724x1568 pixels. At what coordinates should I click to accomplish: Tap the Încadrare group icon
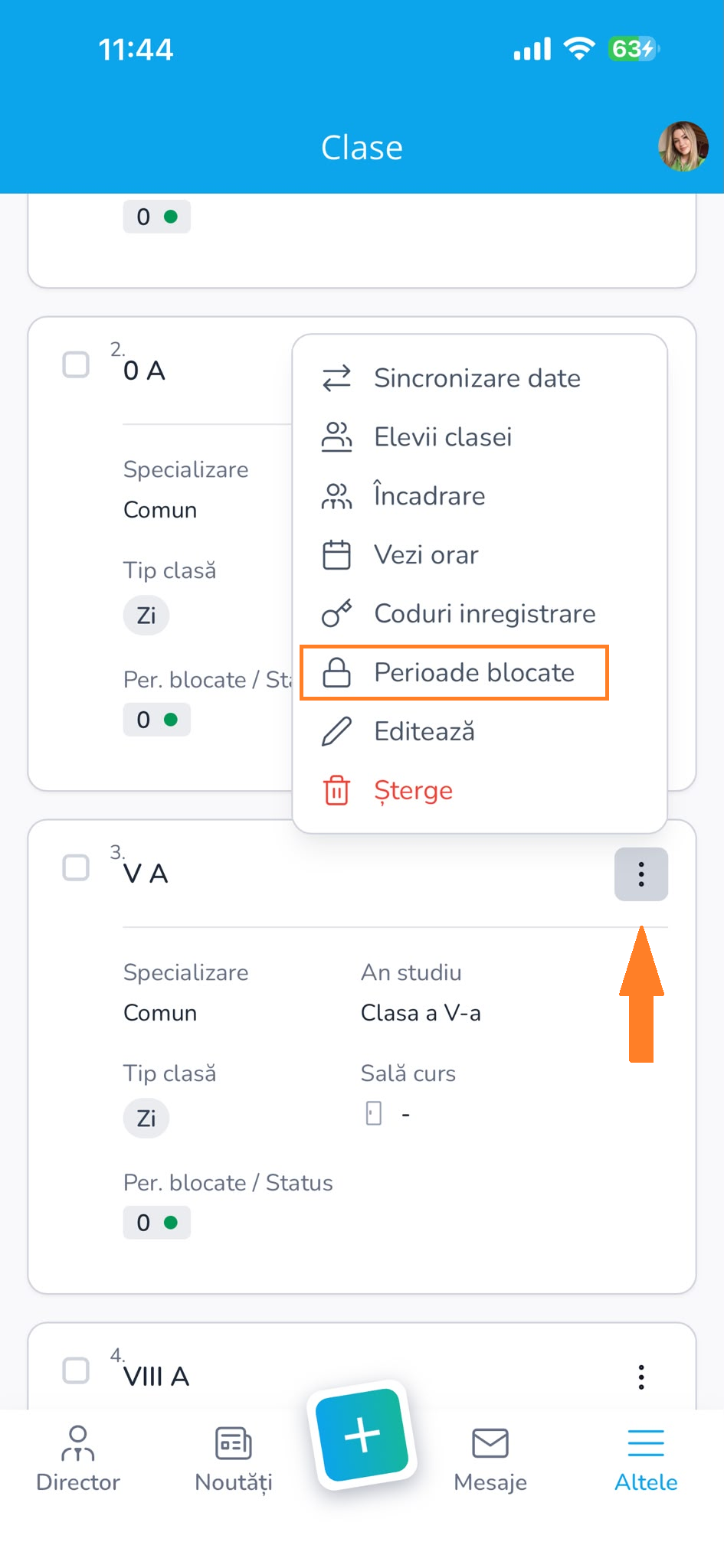pyautogui.click(x=336, y=496)
